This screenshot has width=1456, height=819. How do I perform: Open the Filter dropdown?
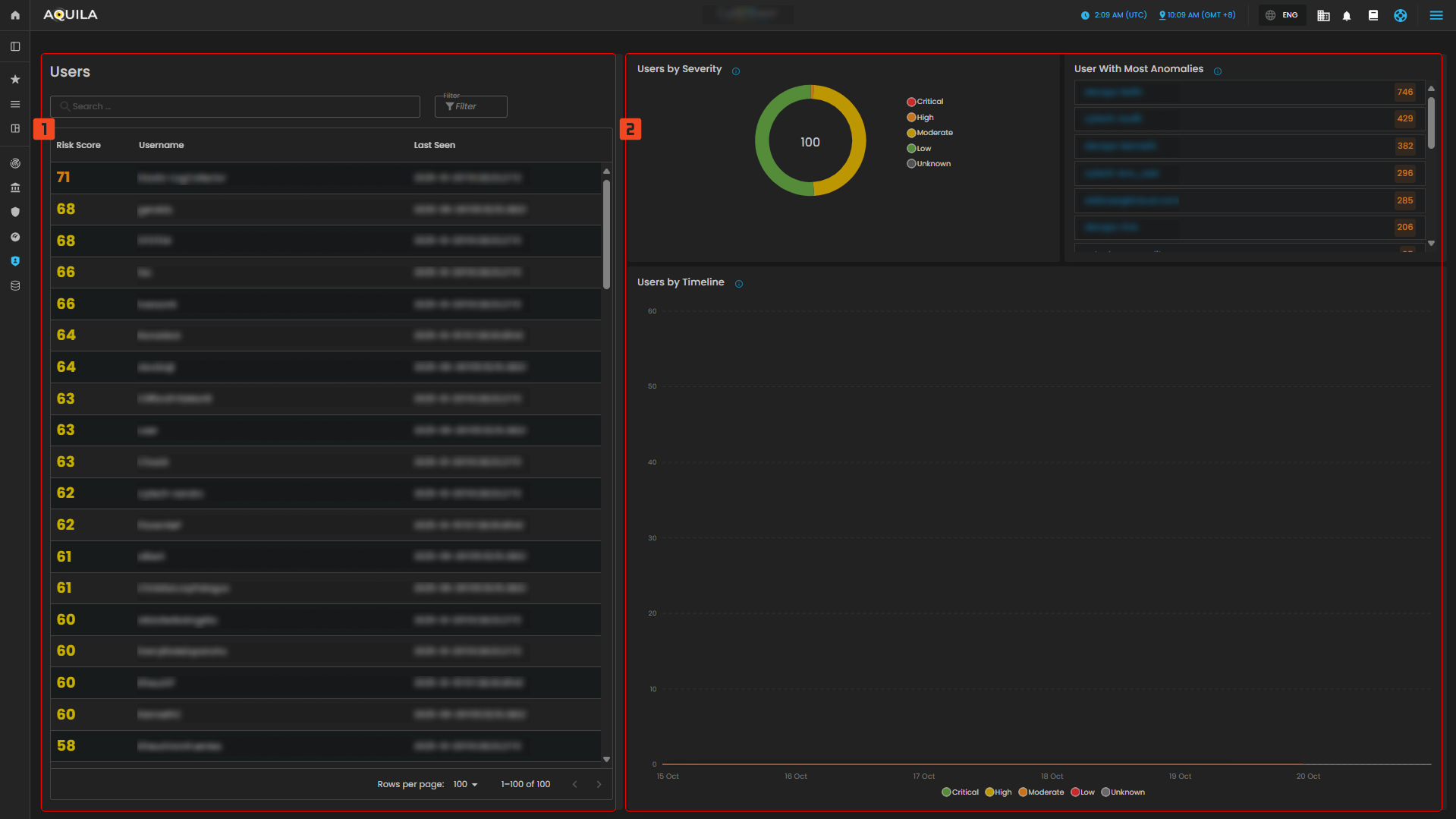[470, 106]
